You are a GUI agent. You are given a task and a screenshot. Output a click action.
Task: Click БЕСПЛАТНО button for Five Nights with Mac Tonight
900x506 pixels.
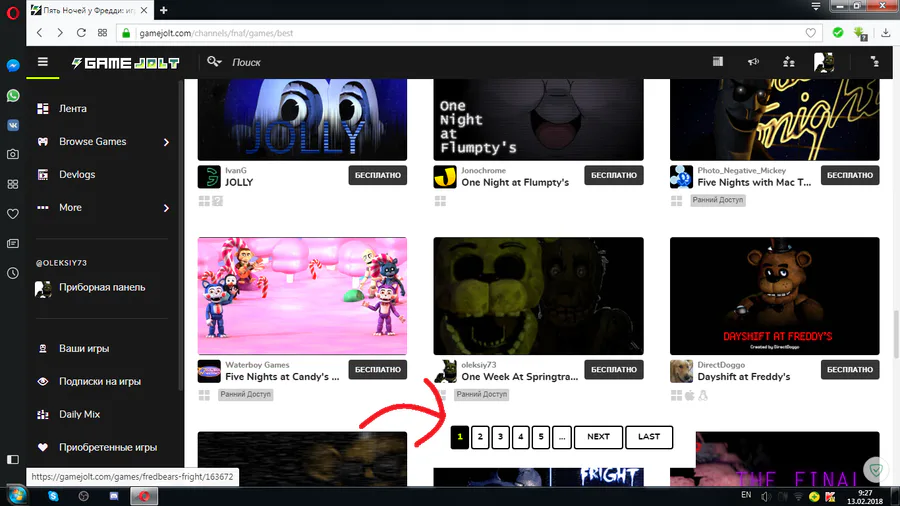click(850, 175)
